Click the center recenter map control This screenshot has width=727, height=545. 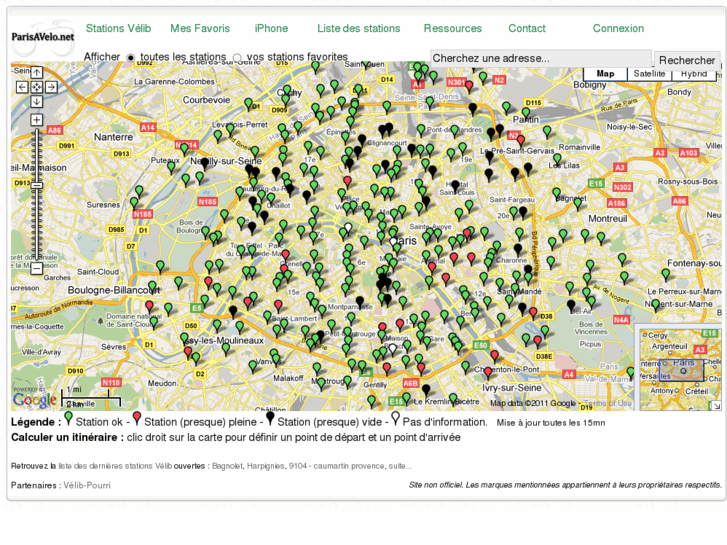pos(36,88)
